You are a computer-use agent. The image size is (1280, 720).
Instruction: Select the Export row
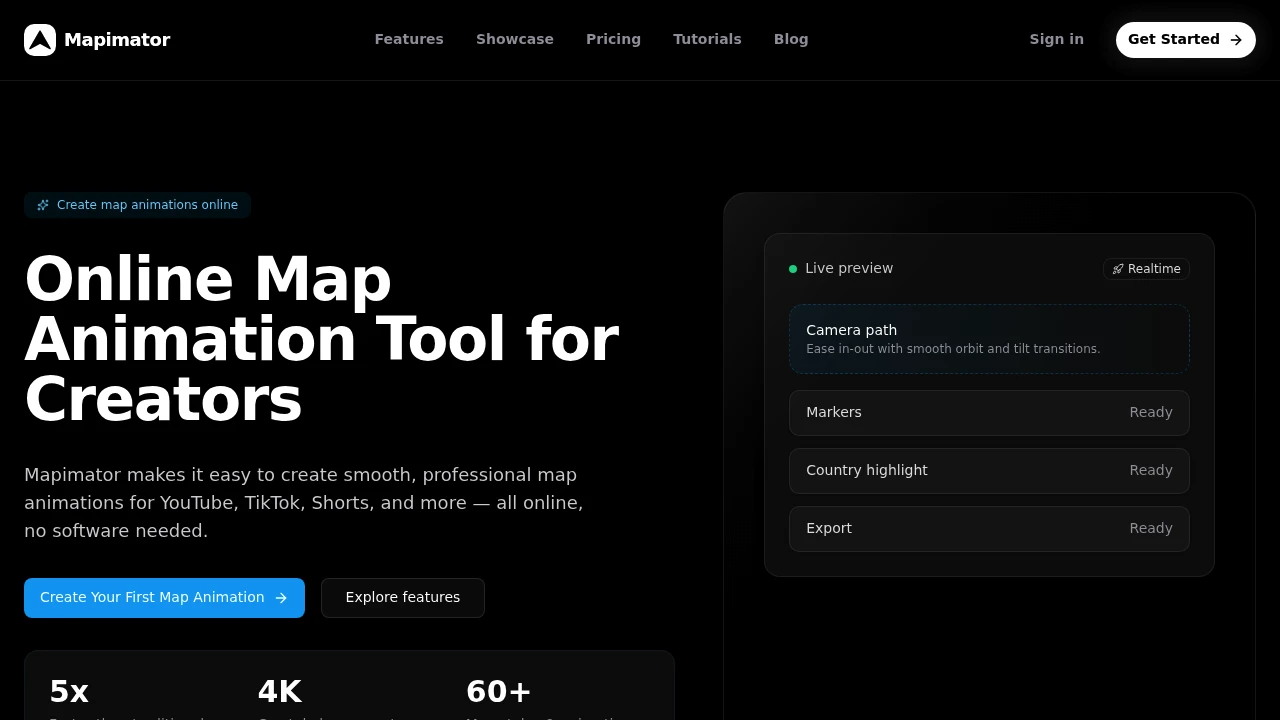point(989,529)
